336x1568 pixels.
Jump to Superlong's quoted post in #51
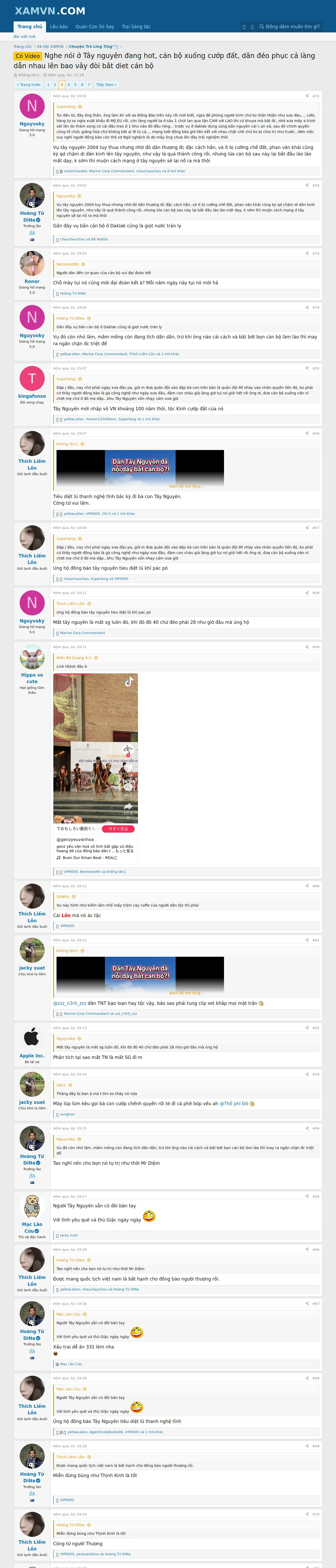click(x=79, y=107)
